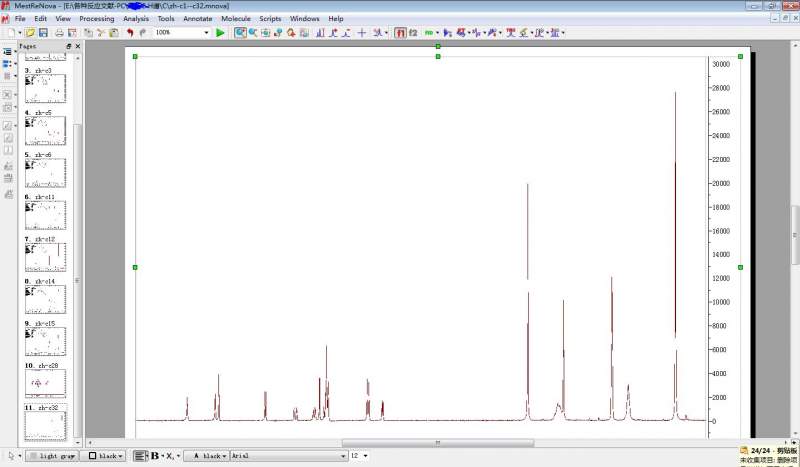The width and height of the screenshot is (800, 467).
Task: Click the green apodization icon in the toolbar
Action: pyautogui.click(x=429, y=33)
